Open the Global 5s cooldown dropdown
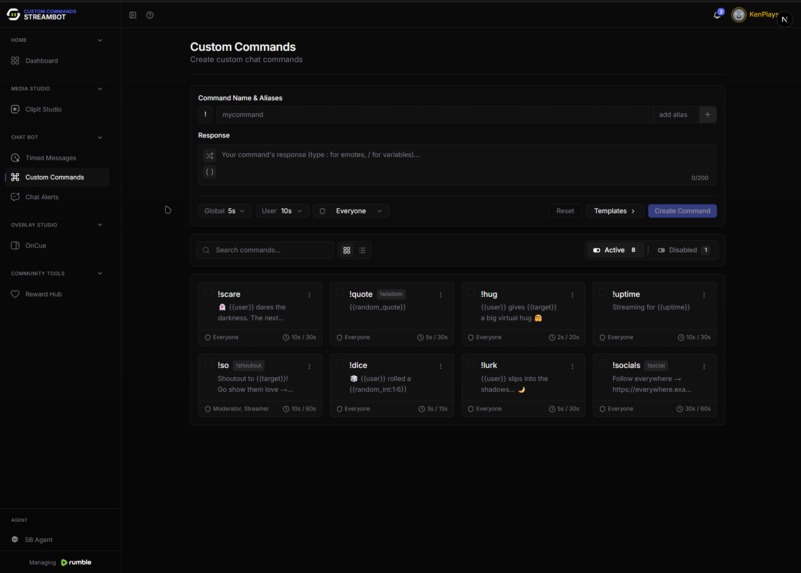This screenshot has height=573, width=801. tap(224, 211)
